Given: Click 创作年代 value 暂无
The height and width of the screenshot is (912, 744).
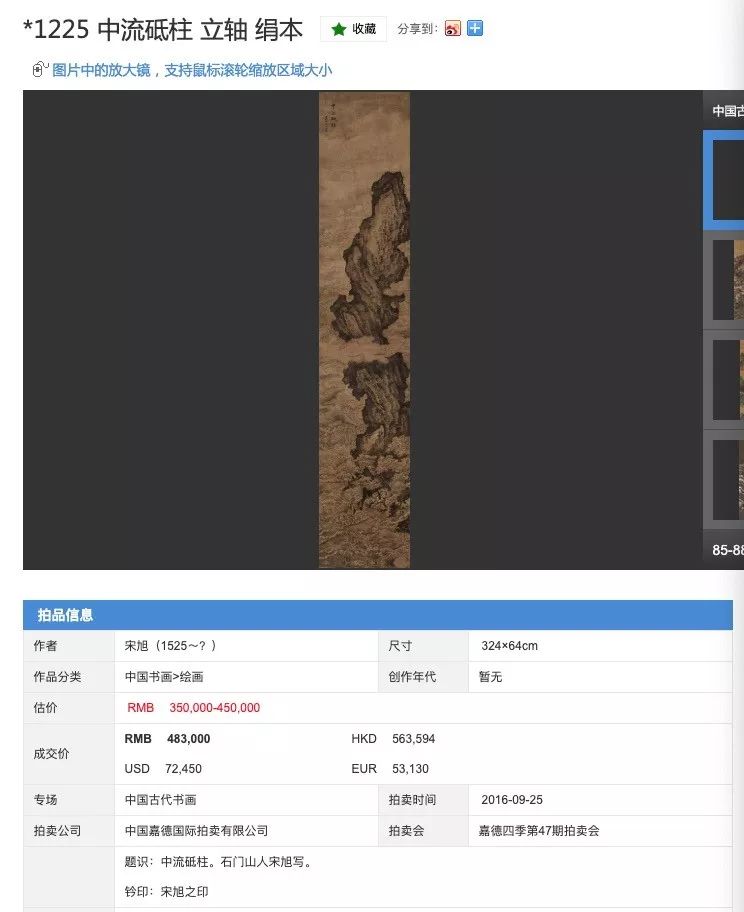Looking at the screenshot, I should pyautogui.click(x=490, y=677).
